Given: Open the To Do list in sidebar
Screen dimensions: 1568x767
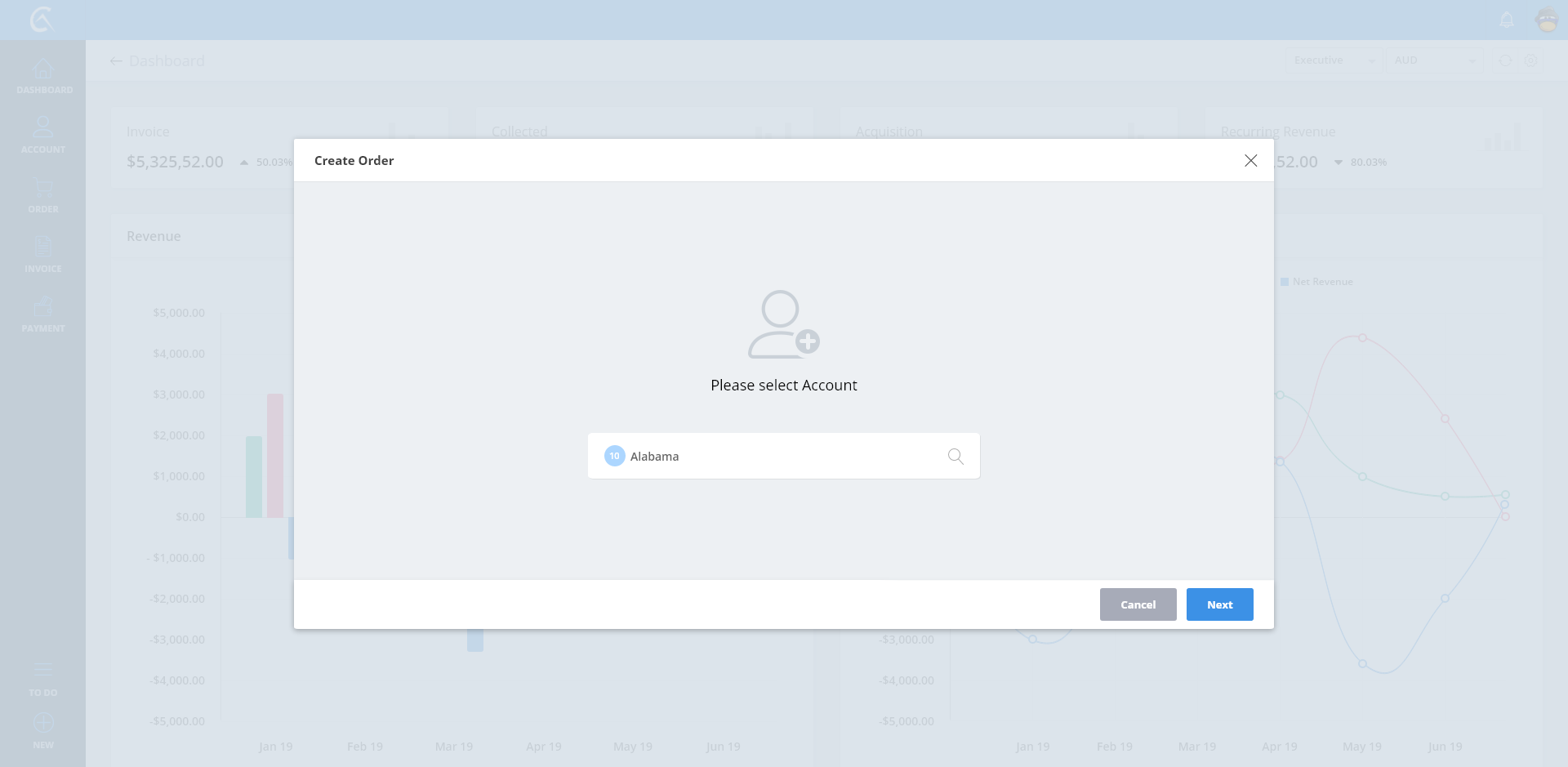Looking at the screenshot, I should click(x=43, y=678).
